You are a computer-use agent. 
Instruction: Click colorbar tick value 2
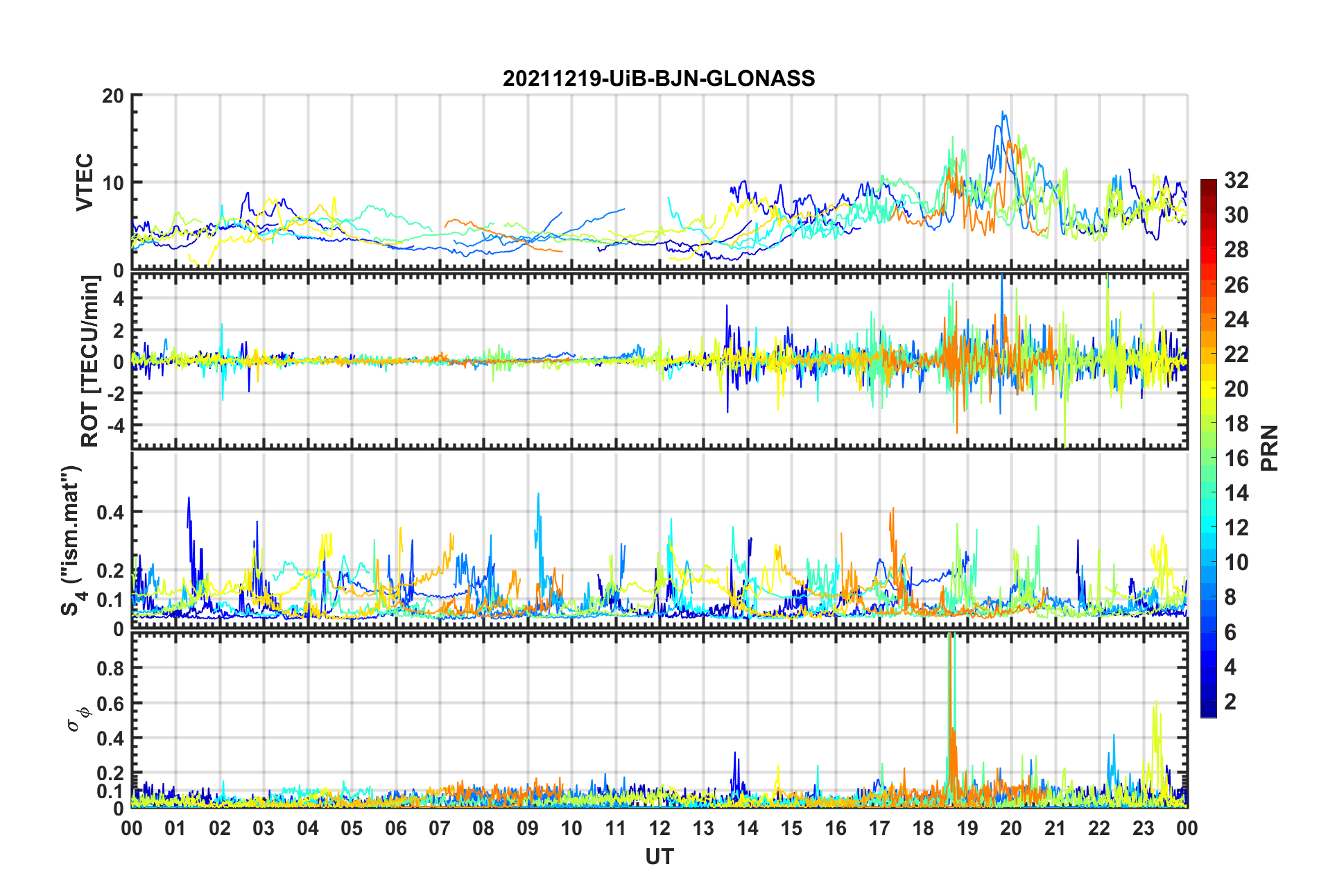click(1230, 701)
